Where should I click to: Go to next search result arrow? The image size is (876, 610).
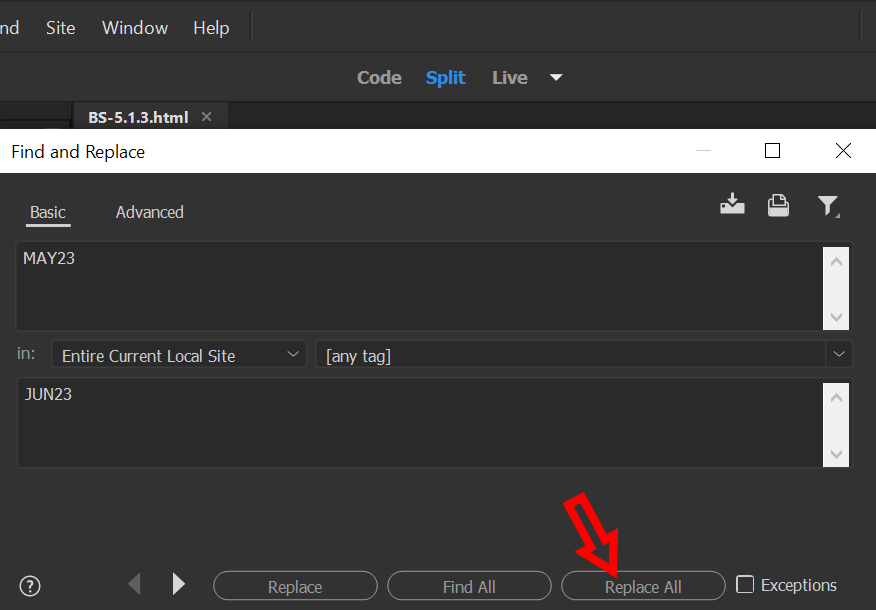[x=178, y=584]
